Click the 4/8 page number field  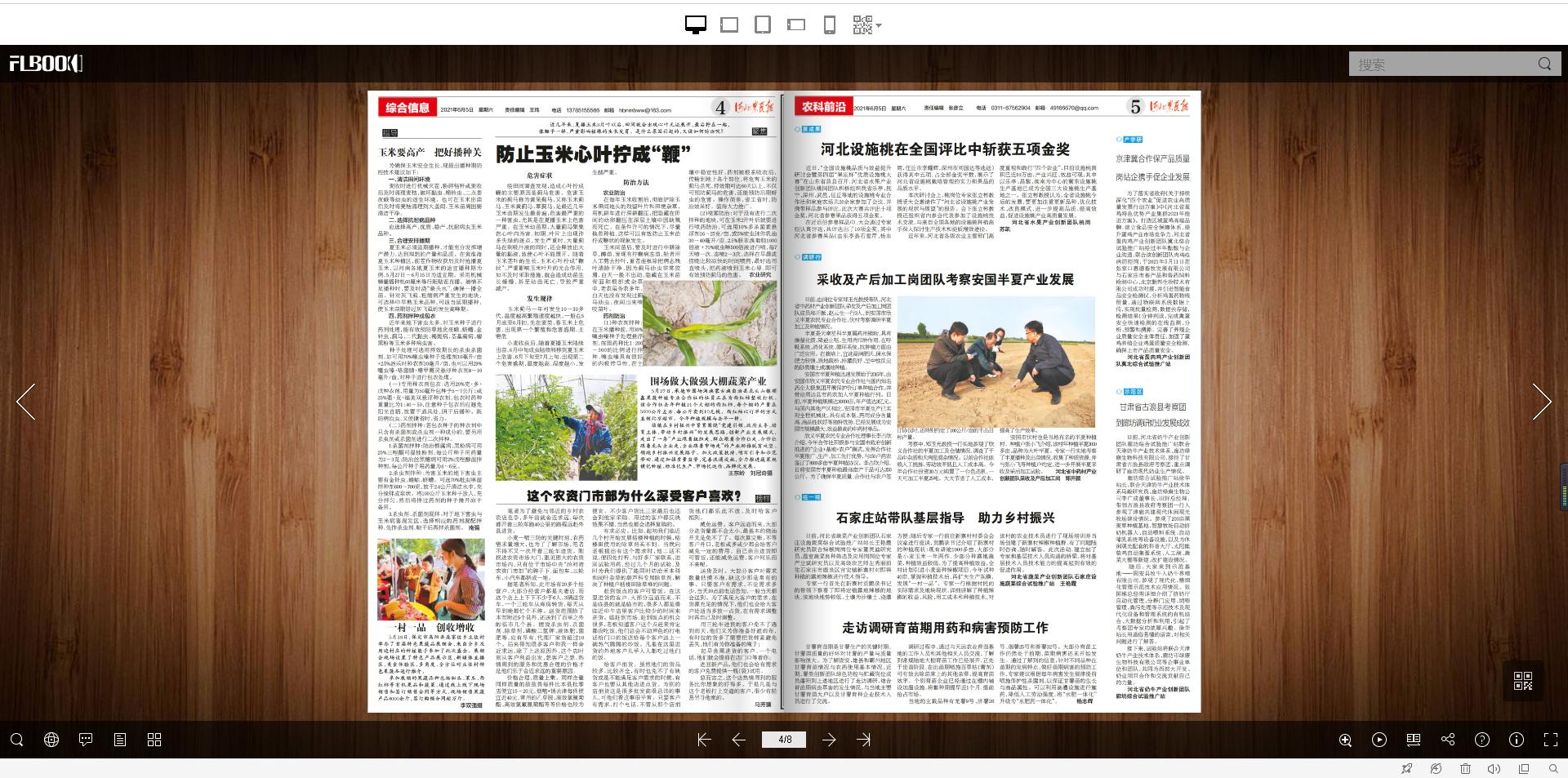click(x=784, y=740)
